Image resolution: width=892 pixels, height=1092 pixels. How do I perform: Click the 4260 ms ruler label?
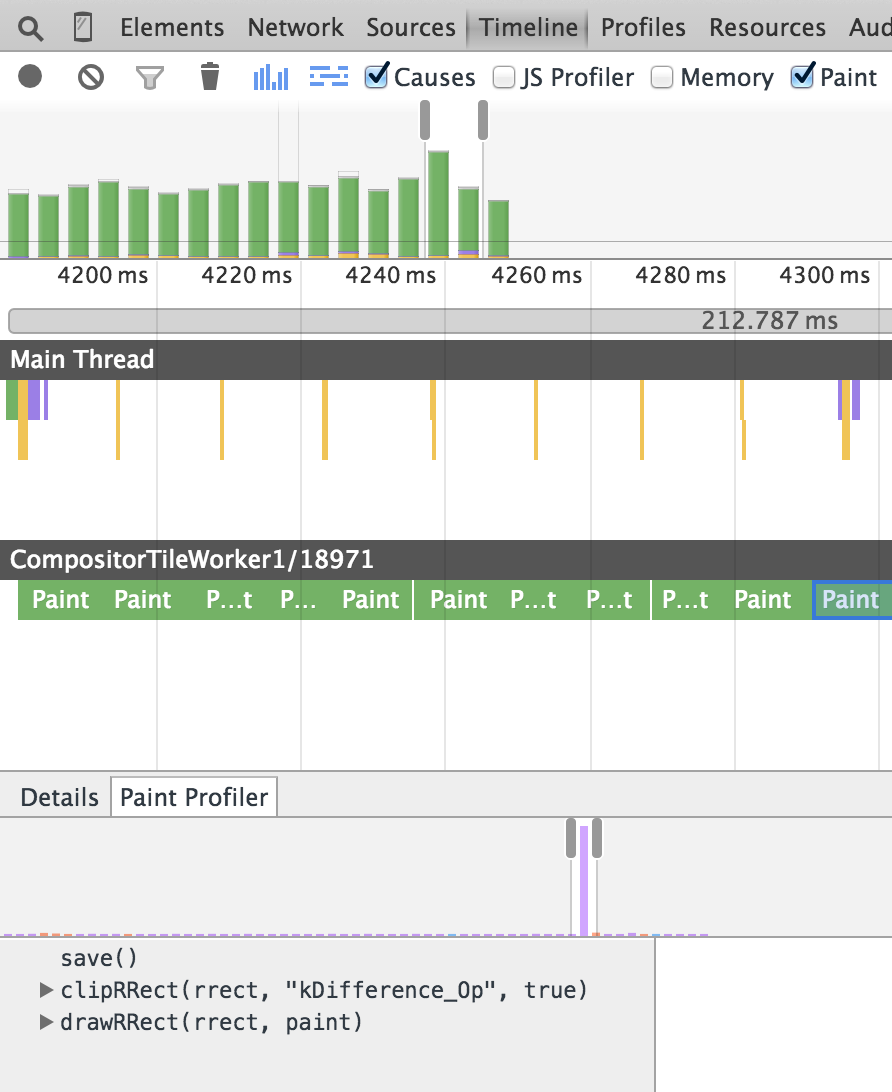pyautogui.click(x=536, y=275)
